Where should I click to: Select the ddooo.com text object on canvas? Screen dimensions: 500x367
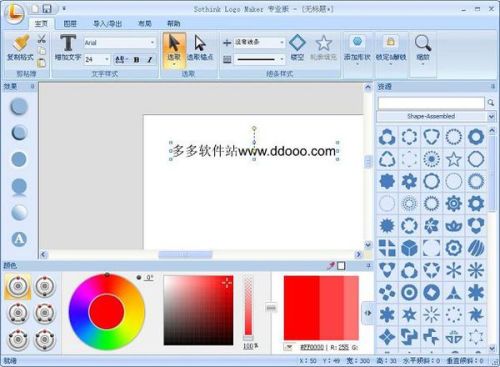click(254, 151)
